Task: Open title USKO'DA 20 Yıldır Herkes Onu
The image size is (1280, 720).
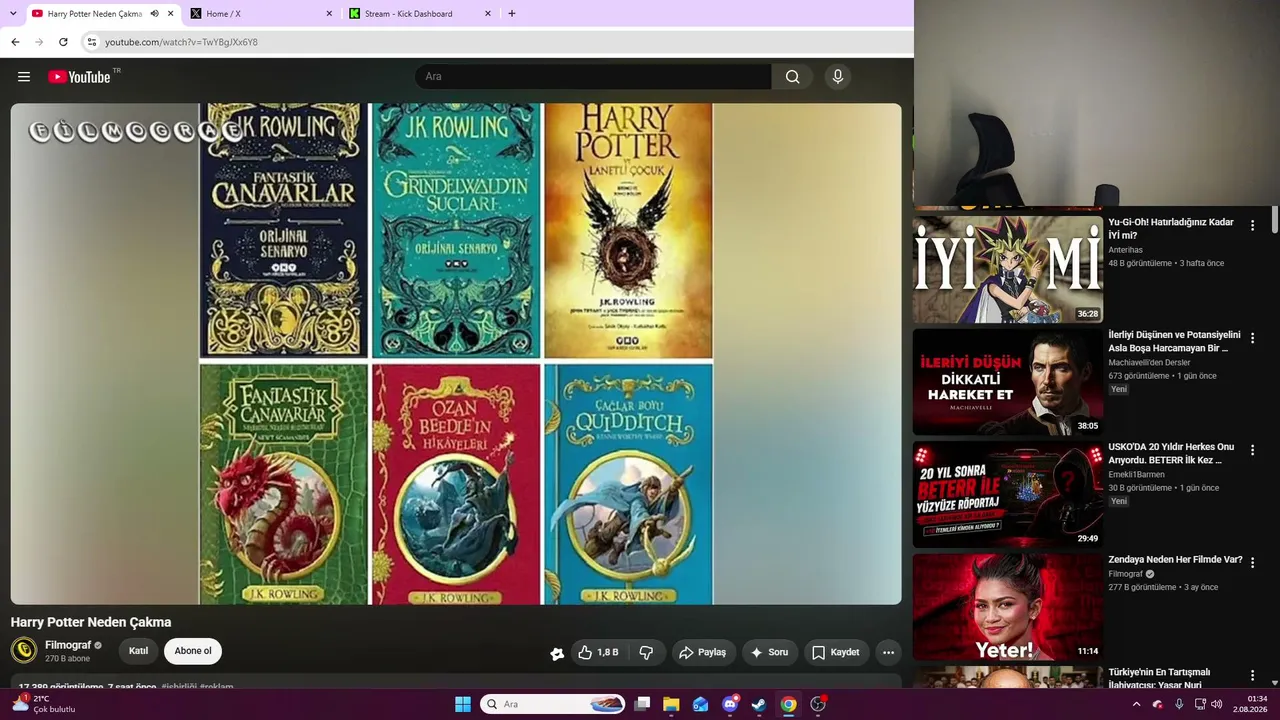Action: pos(1171,453)
